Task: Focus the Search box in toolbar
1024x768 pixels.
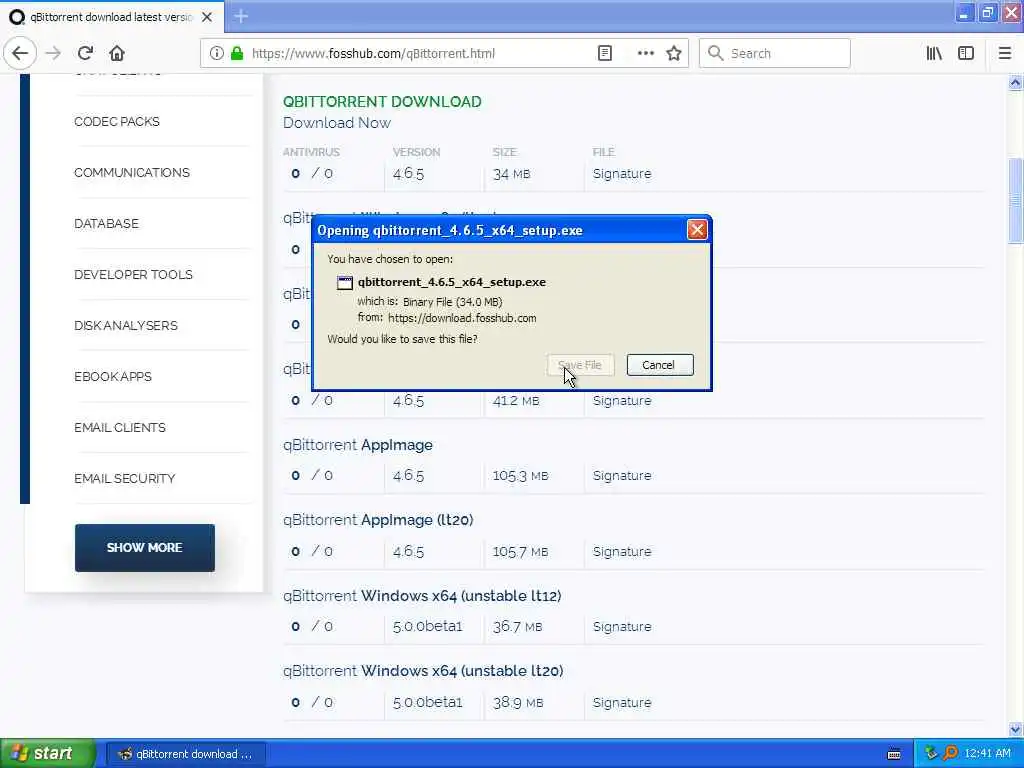Action: tap(775, 53)
